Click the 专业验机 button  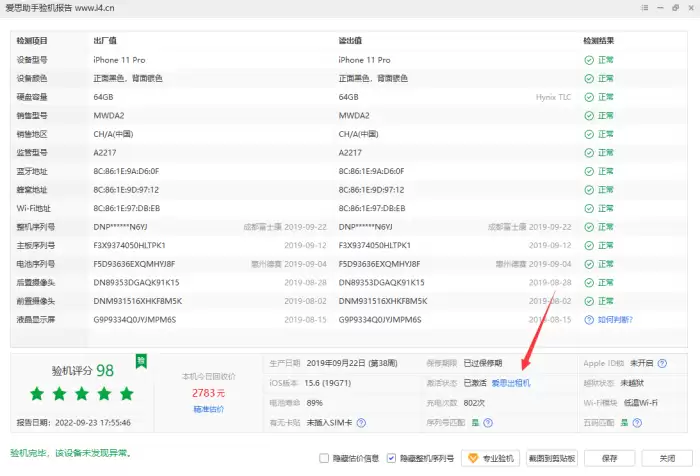(x=490, y=458)
